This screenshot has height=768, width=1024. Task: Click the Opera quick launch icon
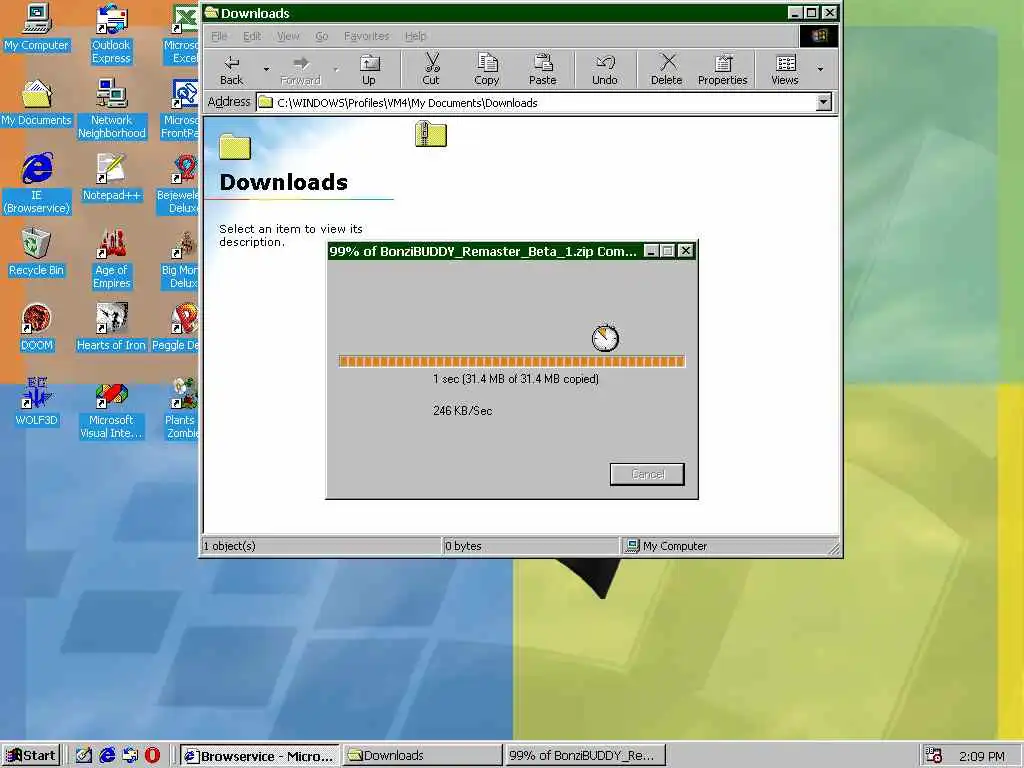click(152, 756)
